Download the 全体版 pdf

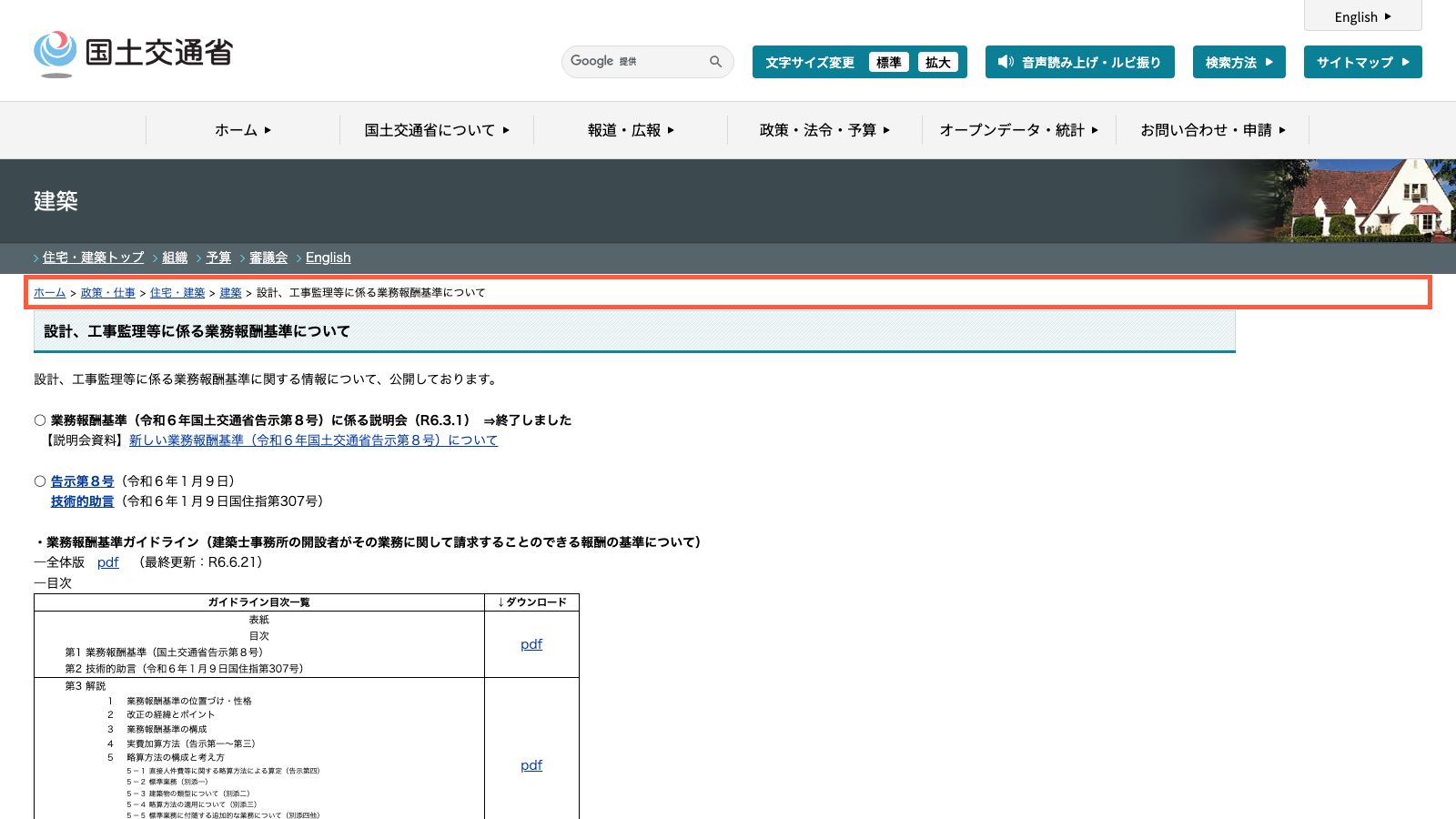[x=108, y=562]
